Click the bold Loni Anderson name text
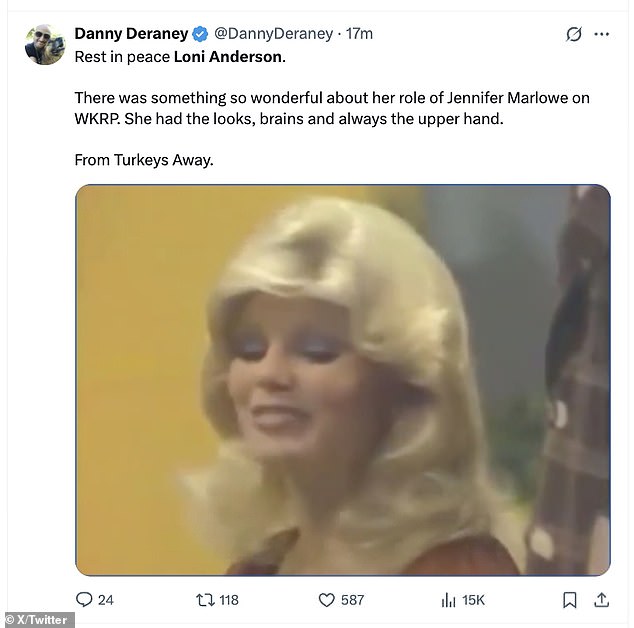Screen dimensions: 634x628 (x=229, y=56)
